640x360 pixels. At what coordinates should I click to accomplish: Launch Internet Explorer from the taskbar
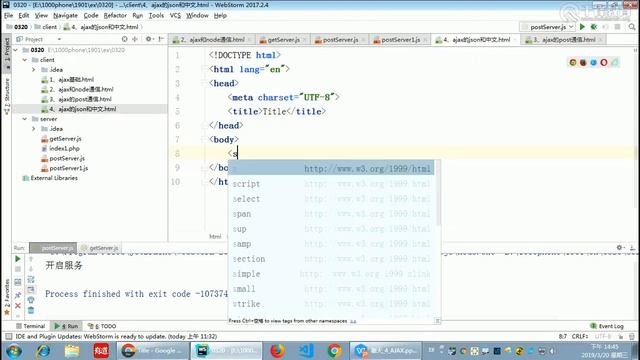(43, 351)
